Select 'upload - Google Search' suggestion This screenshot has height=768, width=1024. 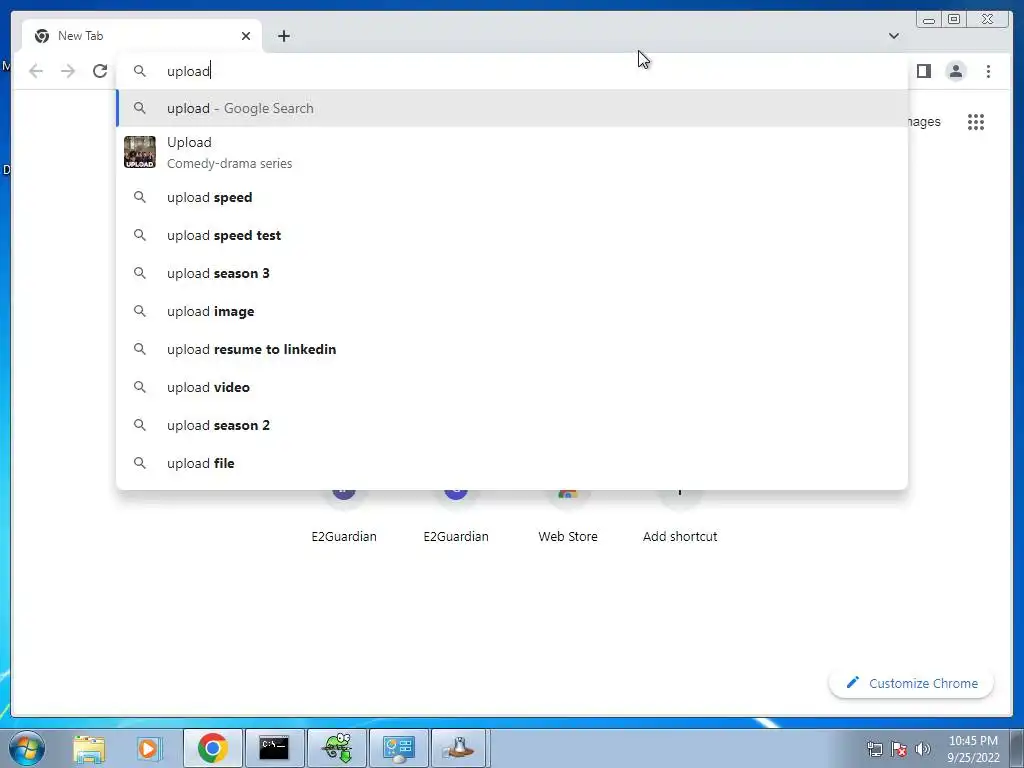click(513, 108)
